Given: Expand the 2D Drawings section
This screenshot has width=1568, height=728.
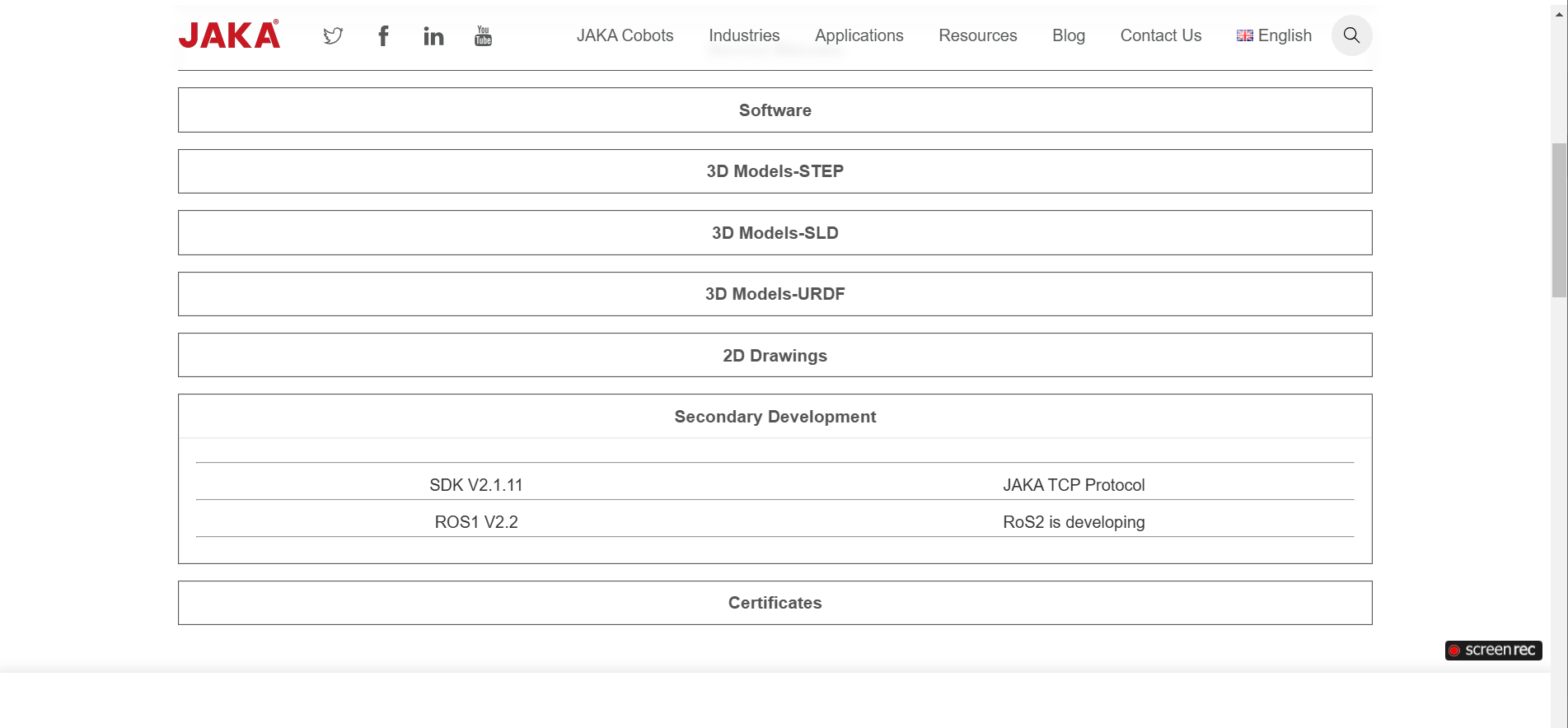Looking at the screenshot, I should tap(775, 356).
